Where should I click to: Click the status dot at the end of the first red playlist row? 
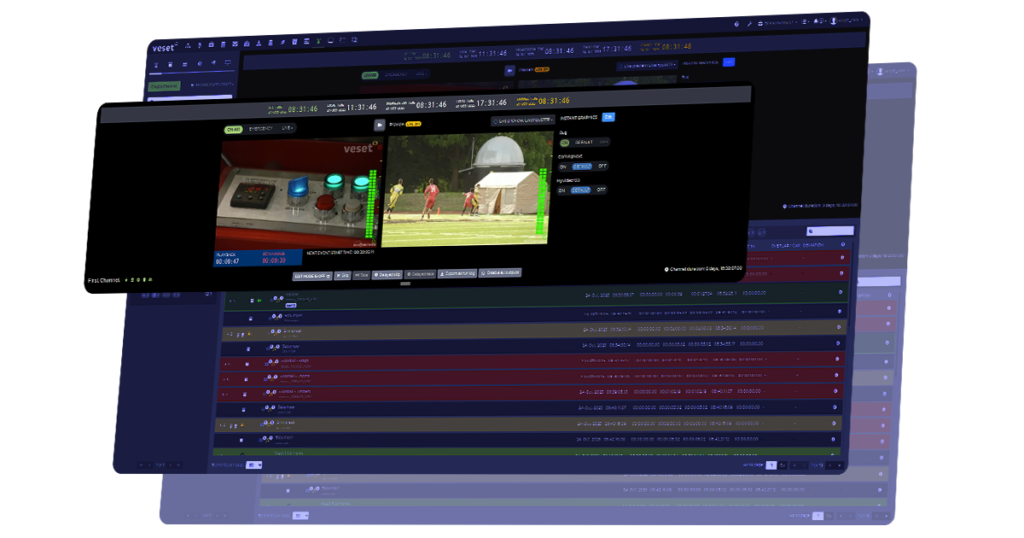pos(842,257)
